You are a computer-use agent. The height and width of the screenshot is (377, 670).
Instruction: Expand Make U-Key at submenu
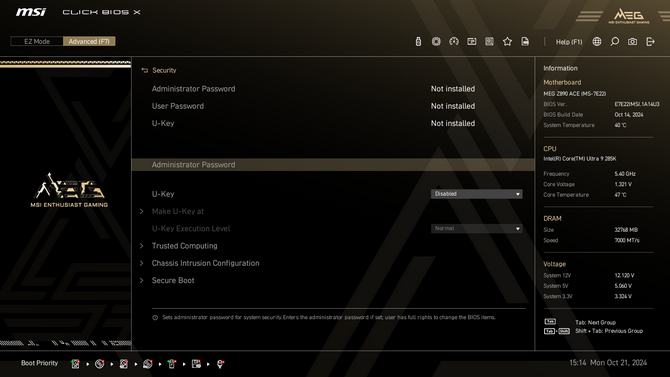[x=178, y=211]
